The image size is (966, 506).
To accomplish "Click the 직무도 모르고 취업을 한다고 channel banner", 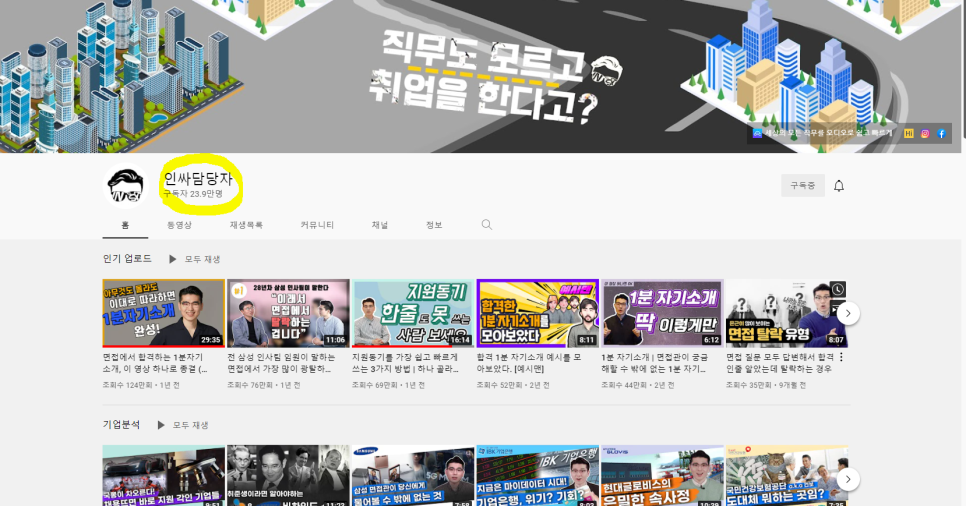I will coord(481,76).
